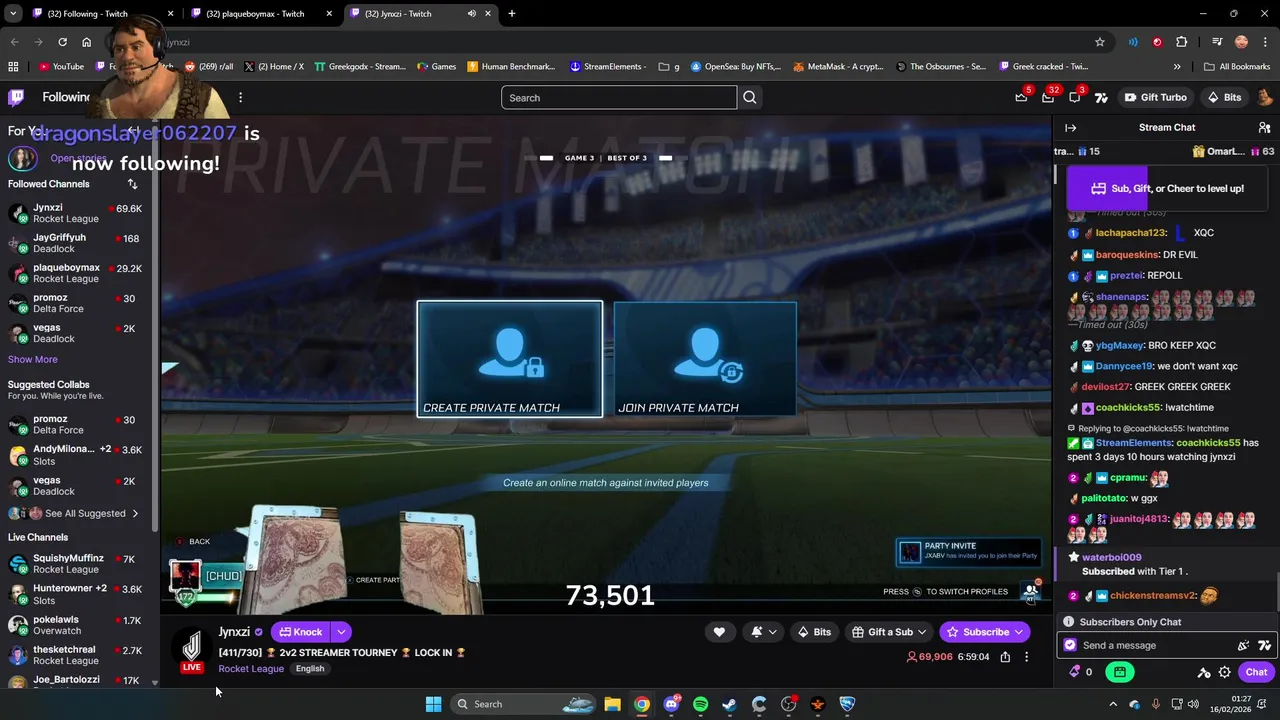Open Spotify from the taskbar
The image size is (1280, 720).
pos(700,704)
